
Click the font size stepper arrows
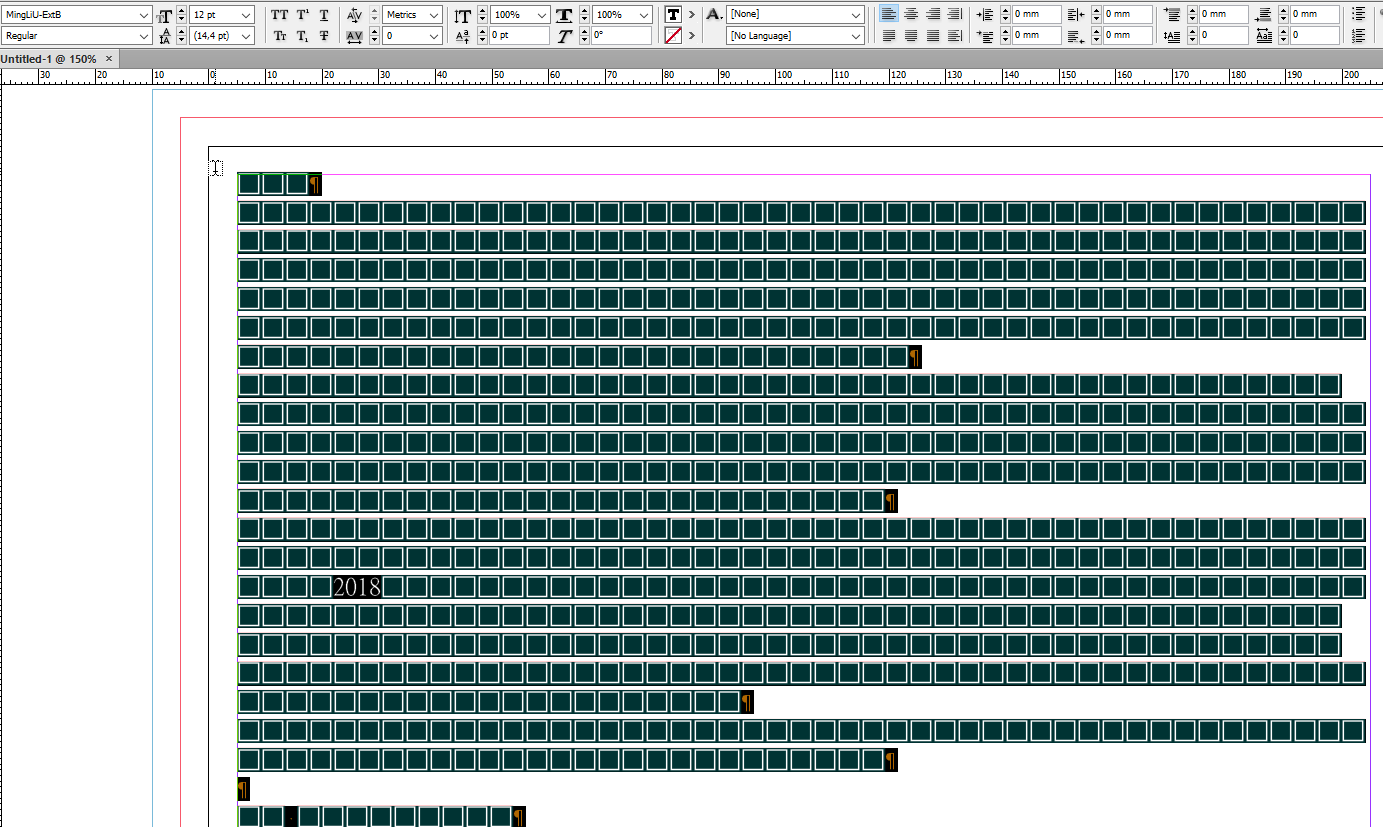click(x=181, y=15)
